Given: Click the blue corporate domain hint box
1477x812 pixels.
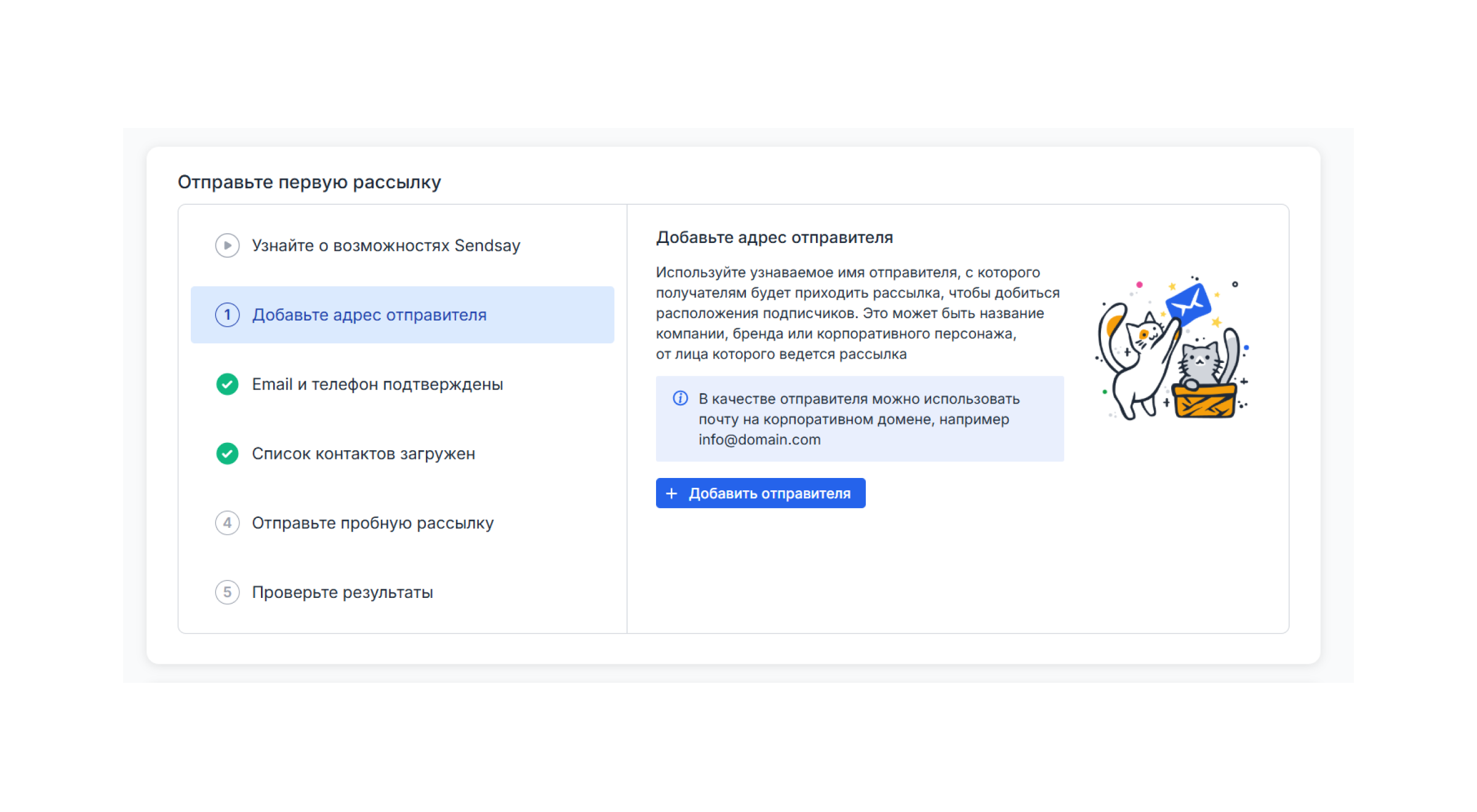Looking at the screenshot, I should (860, 419).
